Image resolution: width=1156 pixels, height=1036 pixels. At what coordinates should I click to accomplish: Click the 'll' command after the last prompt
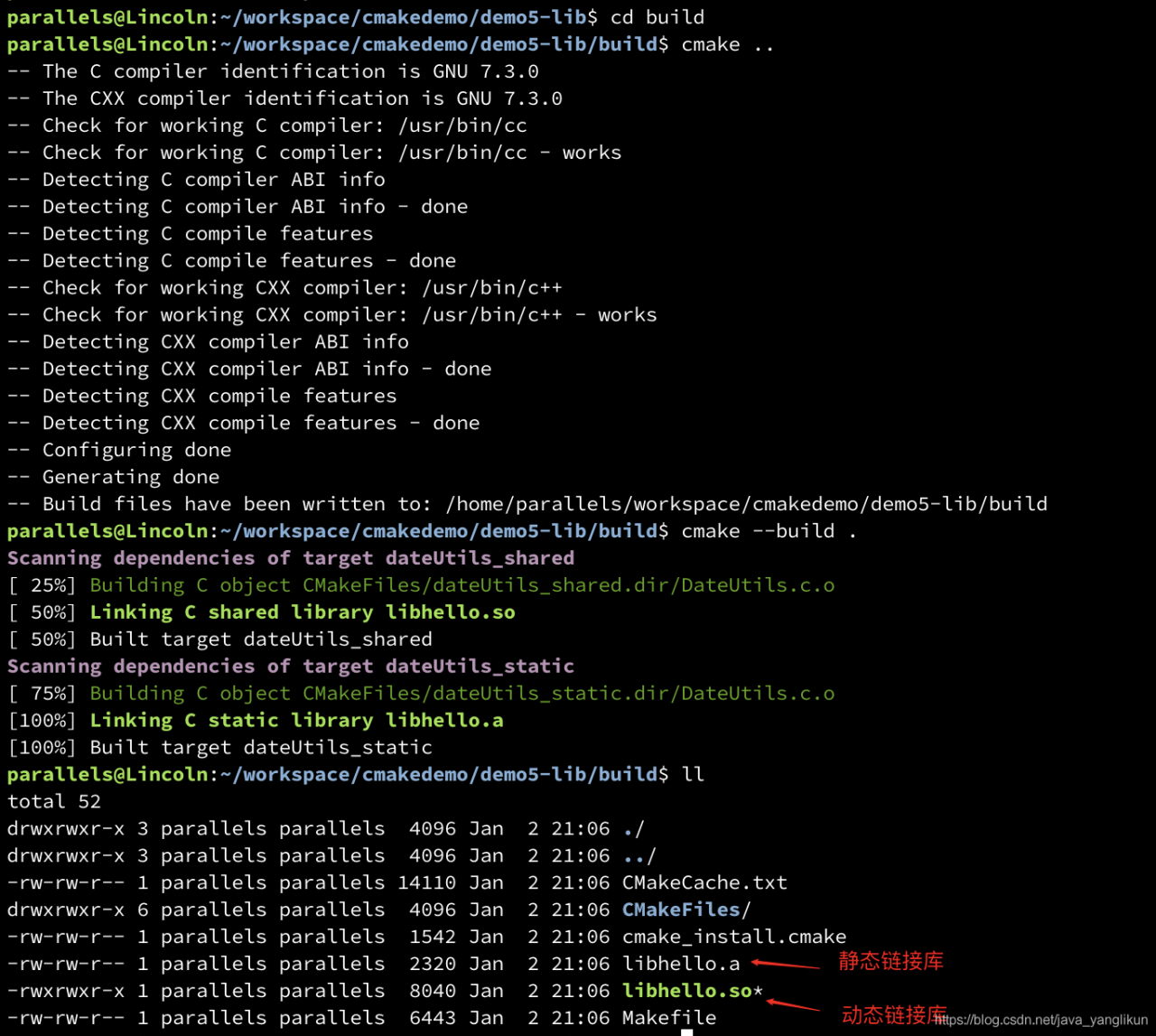(x=694, y=775)
